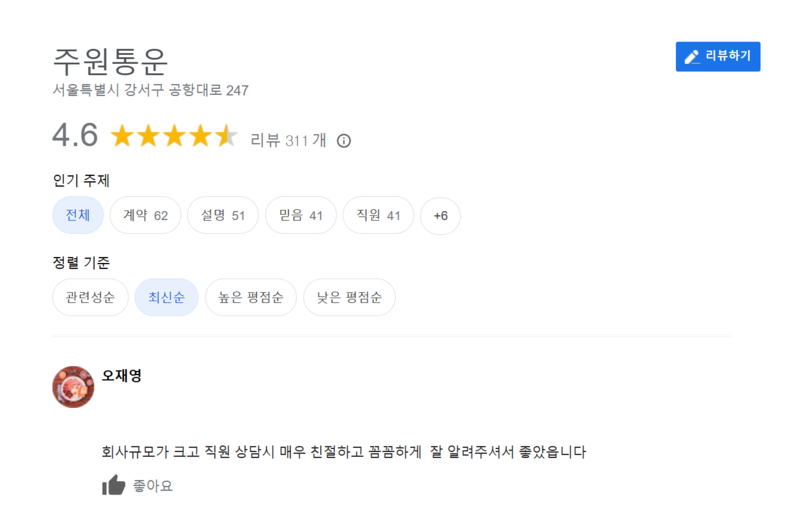
Task: Open 오재영's profile avatar
Action: 73,387
